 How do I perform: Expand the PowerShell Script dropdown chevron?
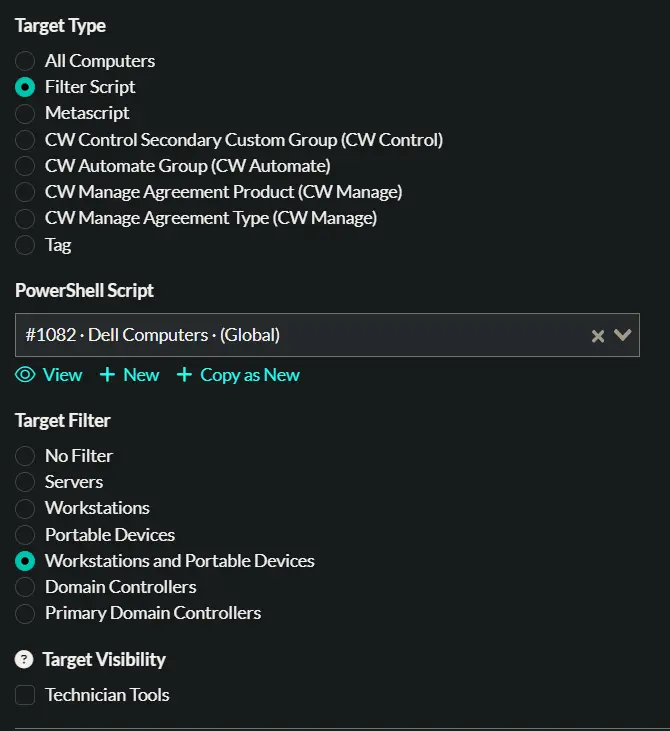(x=622, y=335)
